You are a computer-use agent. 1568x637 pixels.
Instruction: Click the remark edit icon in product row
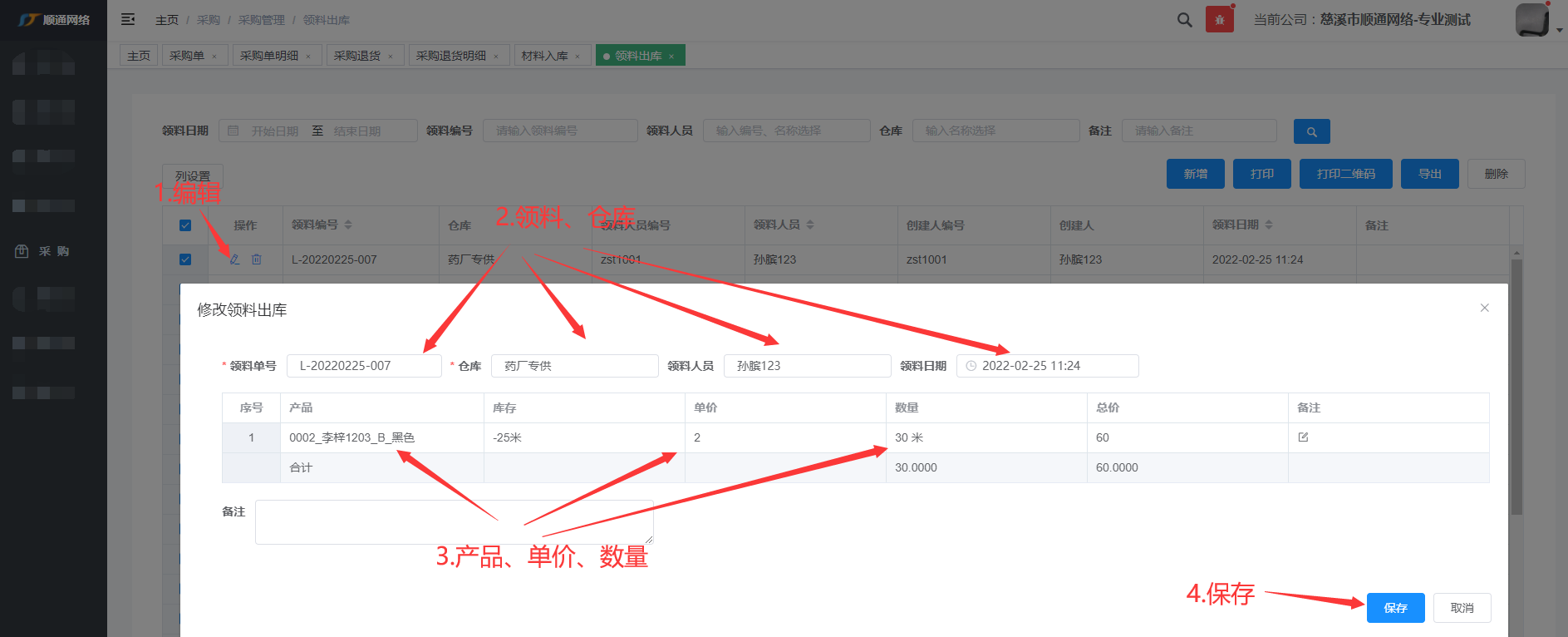coord(1303,437)
